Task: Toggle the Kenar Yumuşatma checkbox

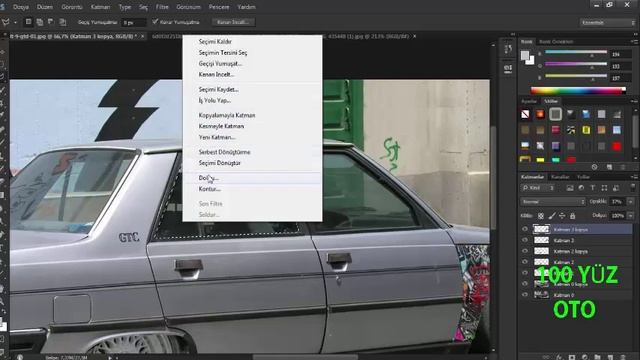Action: [x=155, y=22]
